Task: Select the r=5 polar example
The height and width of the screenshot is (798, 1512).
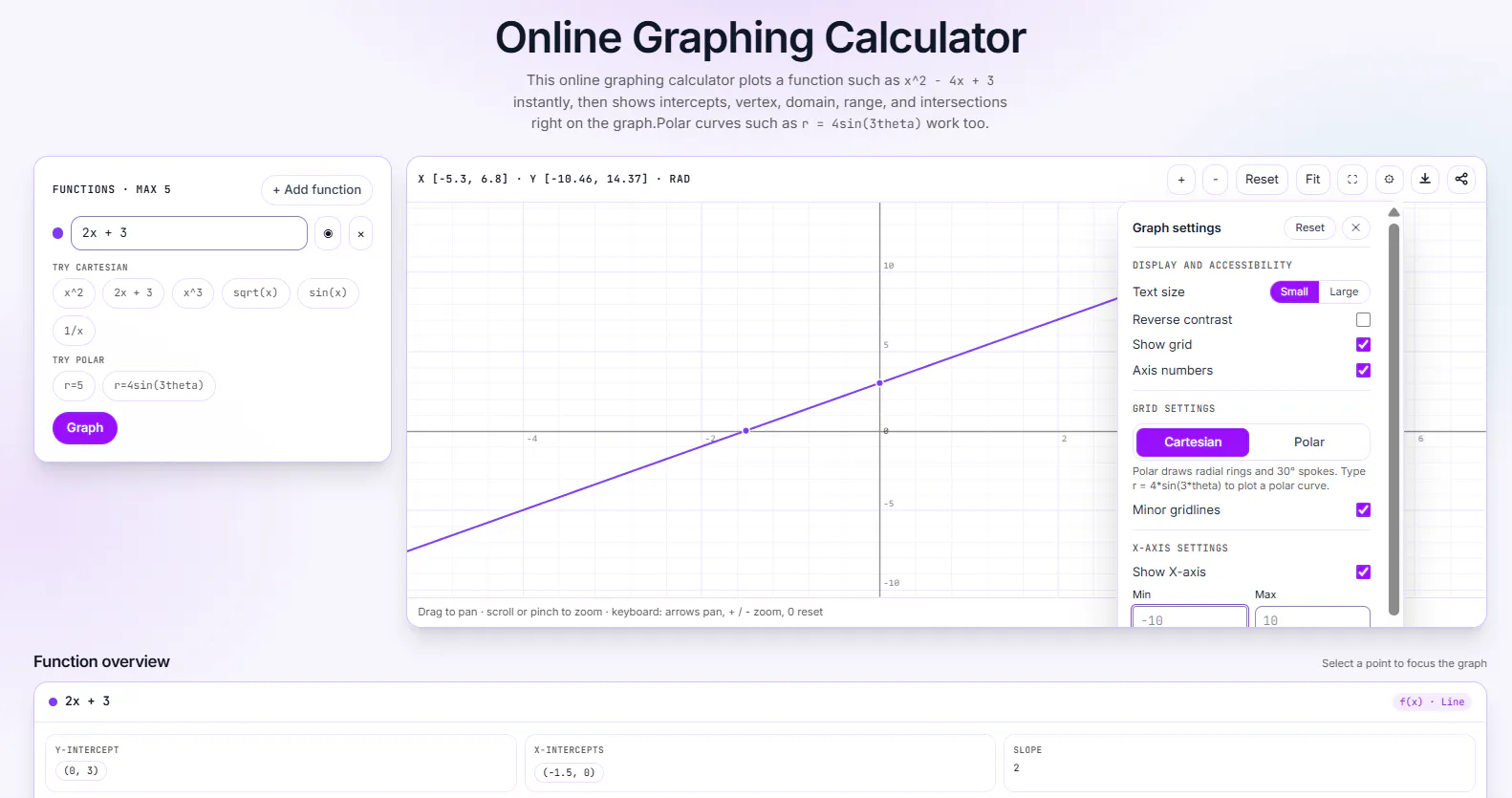Action: click(74, 385)
